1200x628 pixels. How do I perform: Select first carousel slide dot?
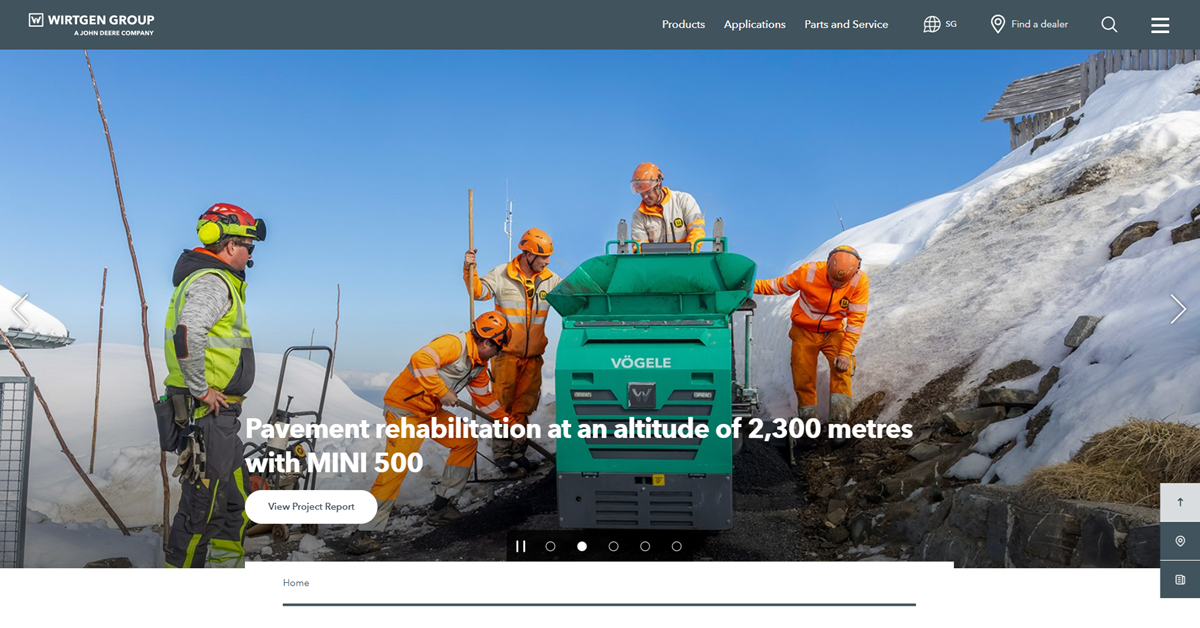550,546
